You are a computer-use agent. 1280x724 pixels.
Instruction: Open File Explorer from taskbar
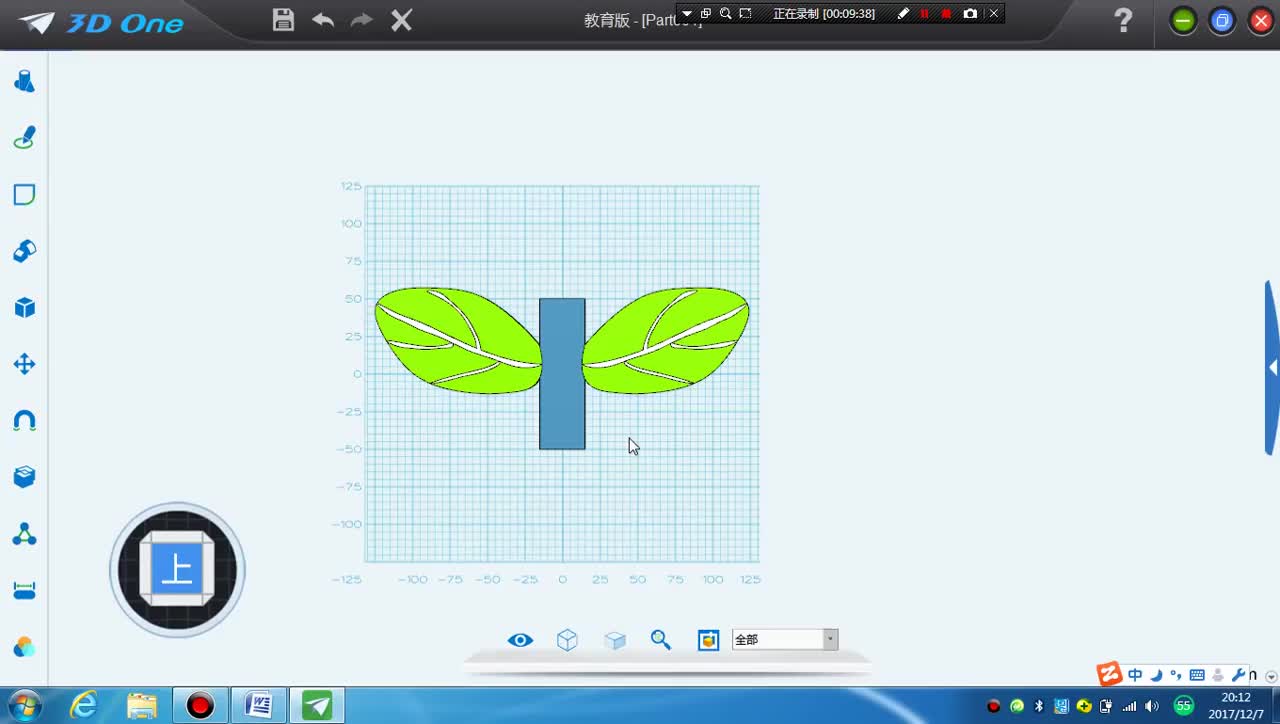[142, 706]
